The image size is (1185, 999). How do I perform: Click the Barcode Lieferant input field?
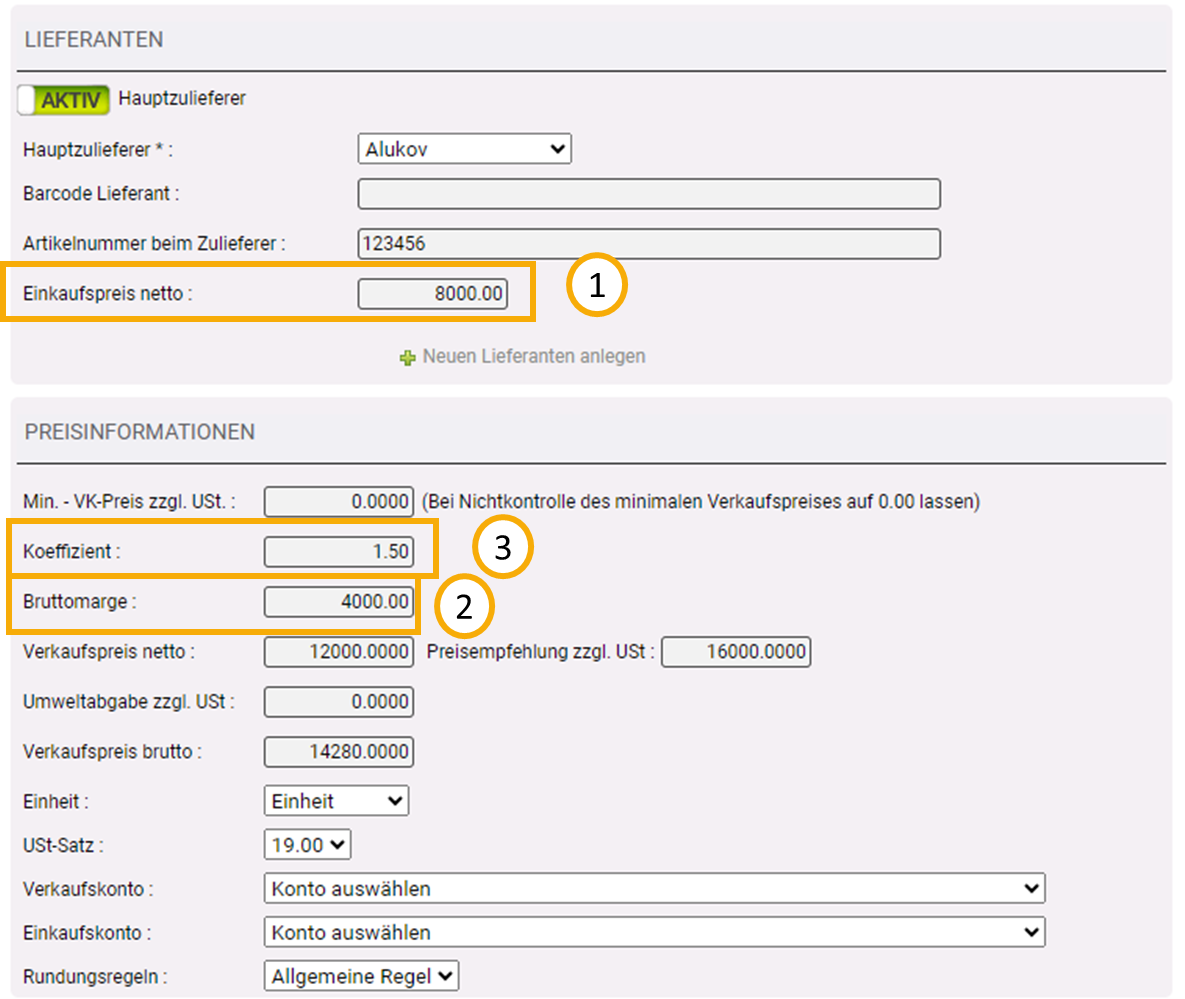pos(648,194)
